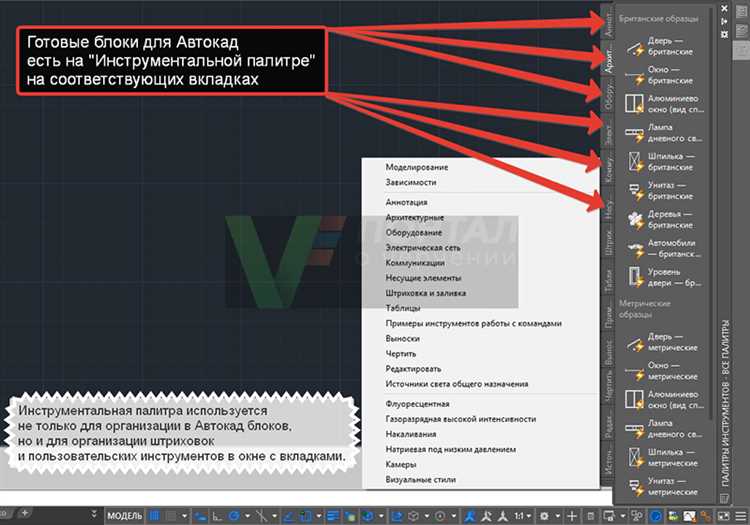Viewport: 750px width, 525px height.
Task: Select Примеры инструментов работы с командами entry
Action: click(x=473, y=324)
